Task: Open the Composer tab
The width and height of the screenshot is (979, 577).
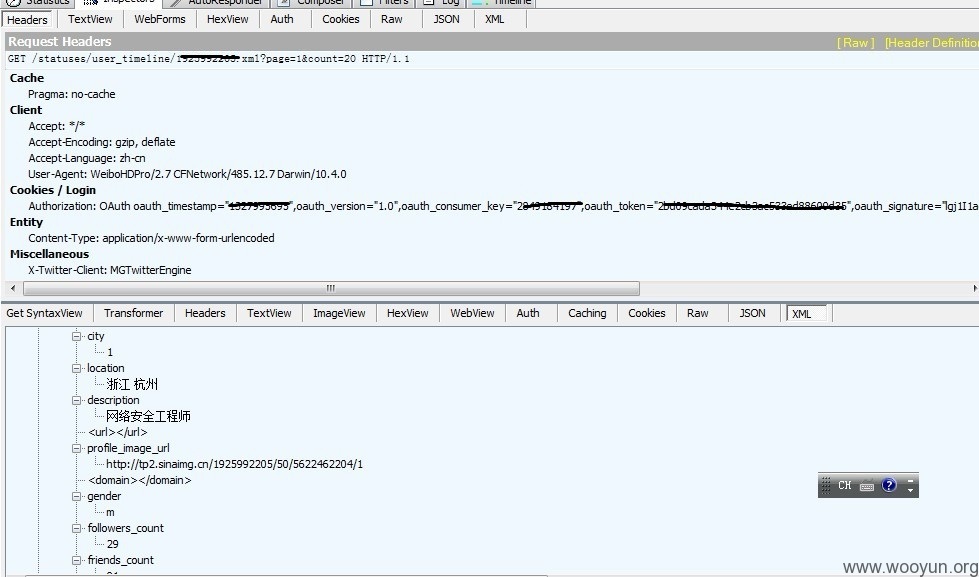Action: pos(313,2)
